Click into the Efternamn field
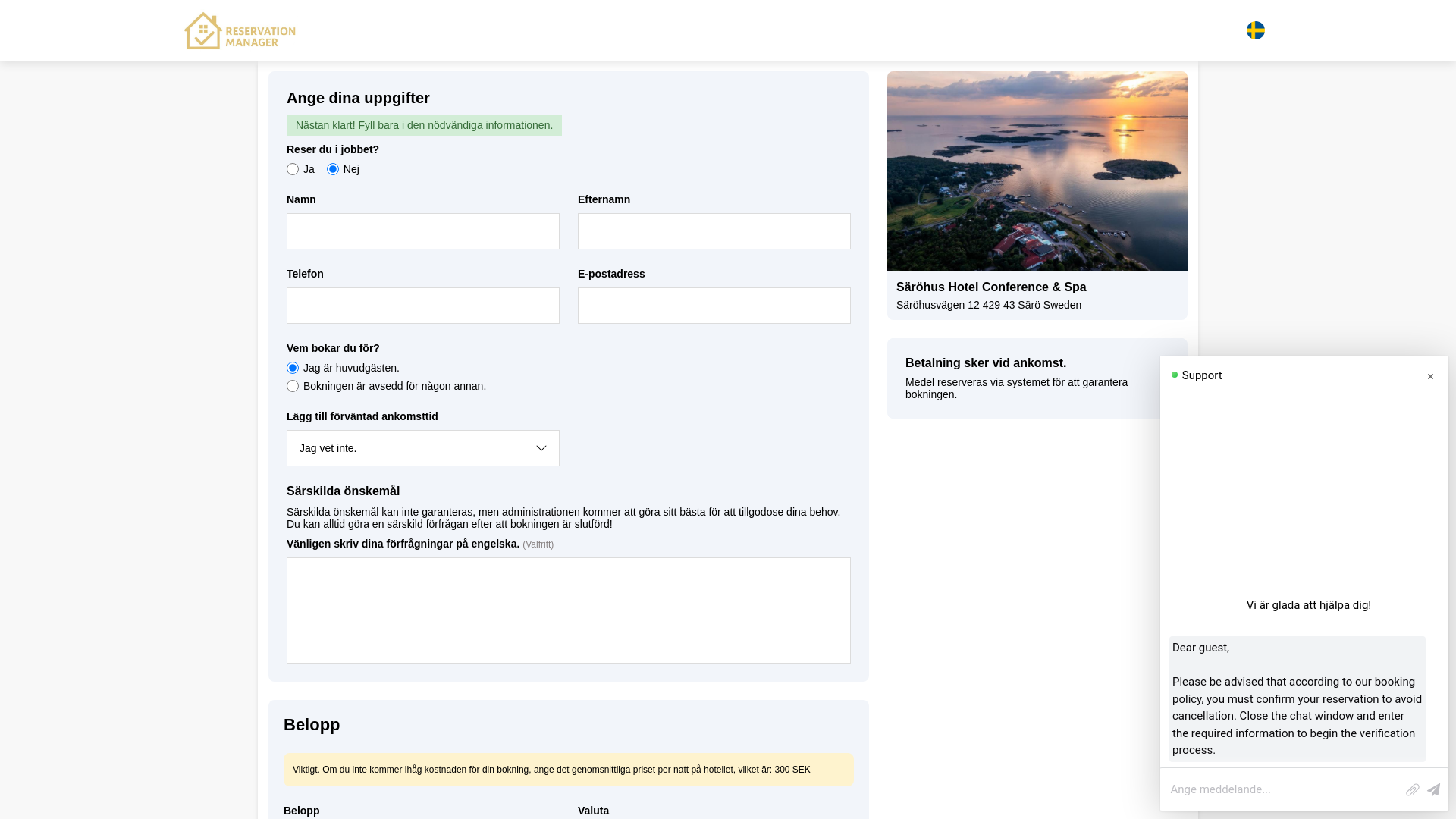This screenshot has width=1456, height=819. point(714,231)
